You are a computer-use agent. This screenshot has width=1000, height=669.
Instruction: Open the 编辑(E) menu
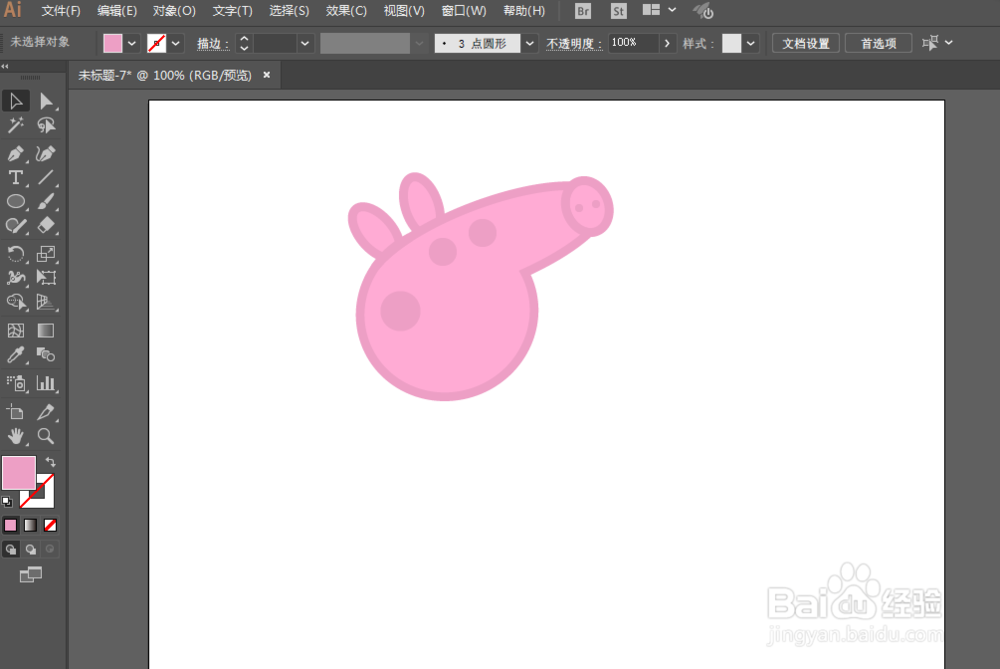click(117, 11)
